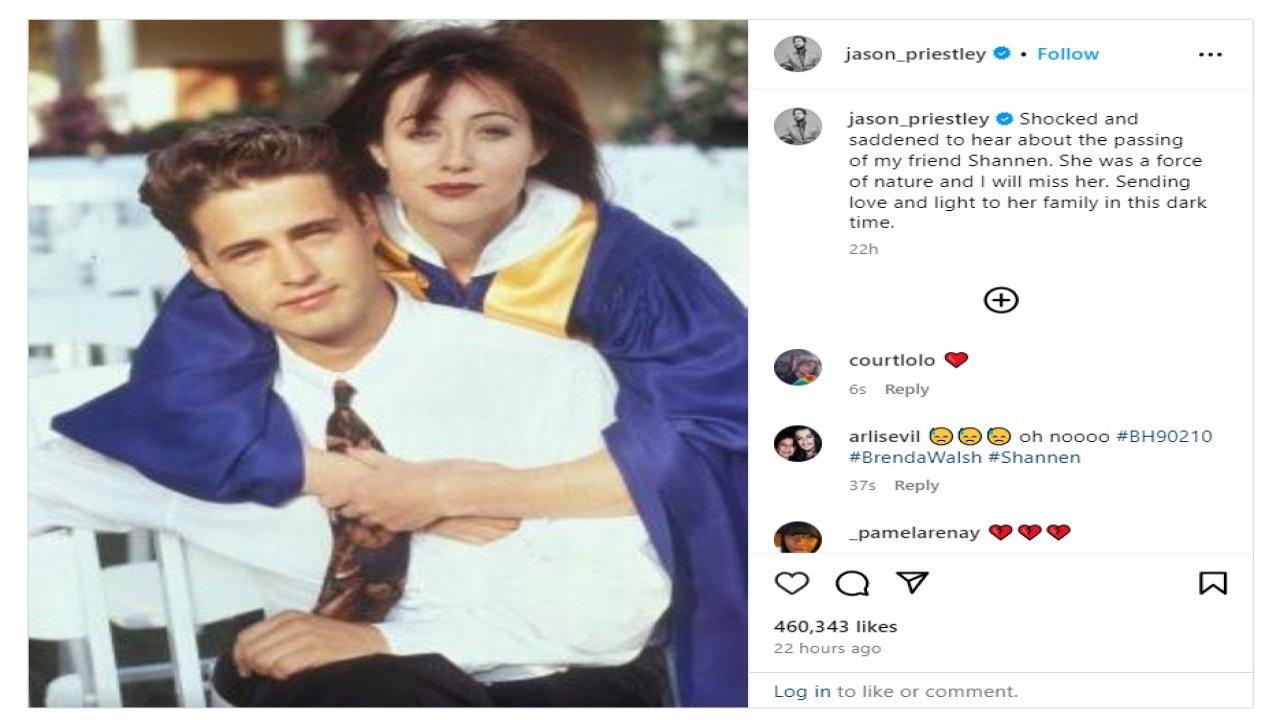This screenshot has height=720, width=1280.
Task: Click the heart Like icon
Action: click(x=791, y=583)
